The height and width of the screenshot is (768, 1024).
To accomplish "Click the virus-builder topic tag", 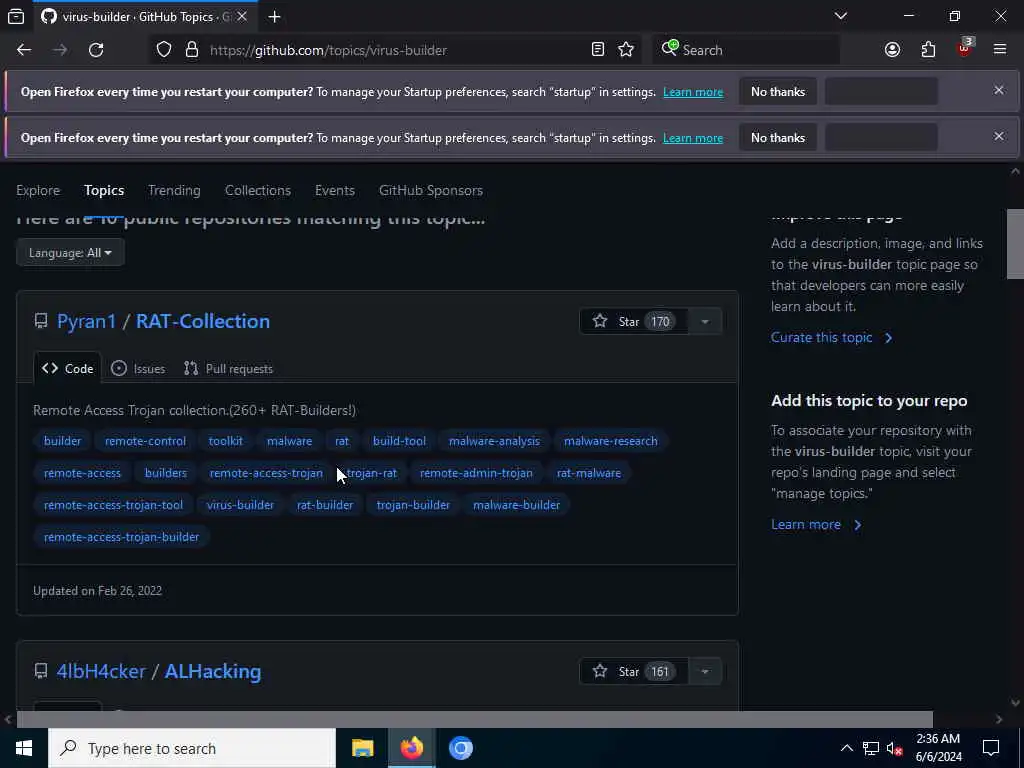I will click(240, 505).
